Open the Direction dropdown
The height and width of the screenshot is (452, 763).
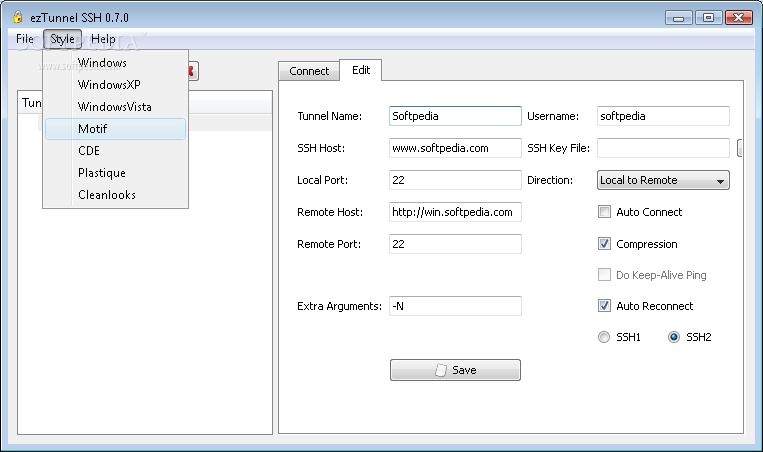point(663,180)
